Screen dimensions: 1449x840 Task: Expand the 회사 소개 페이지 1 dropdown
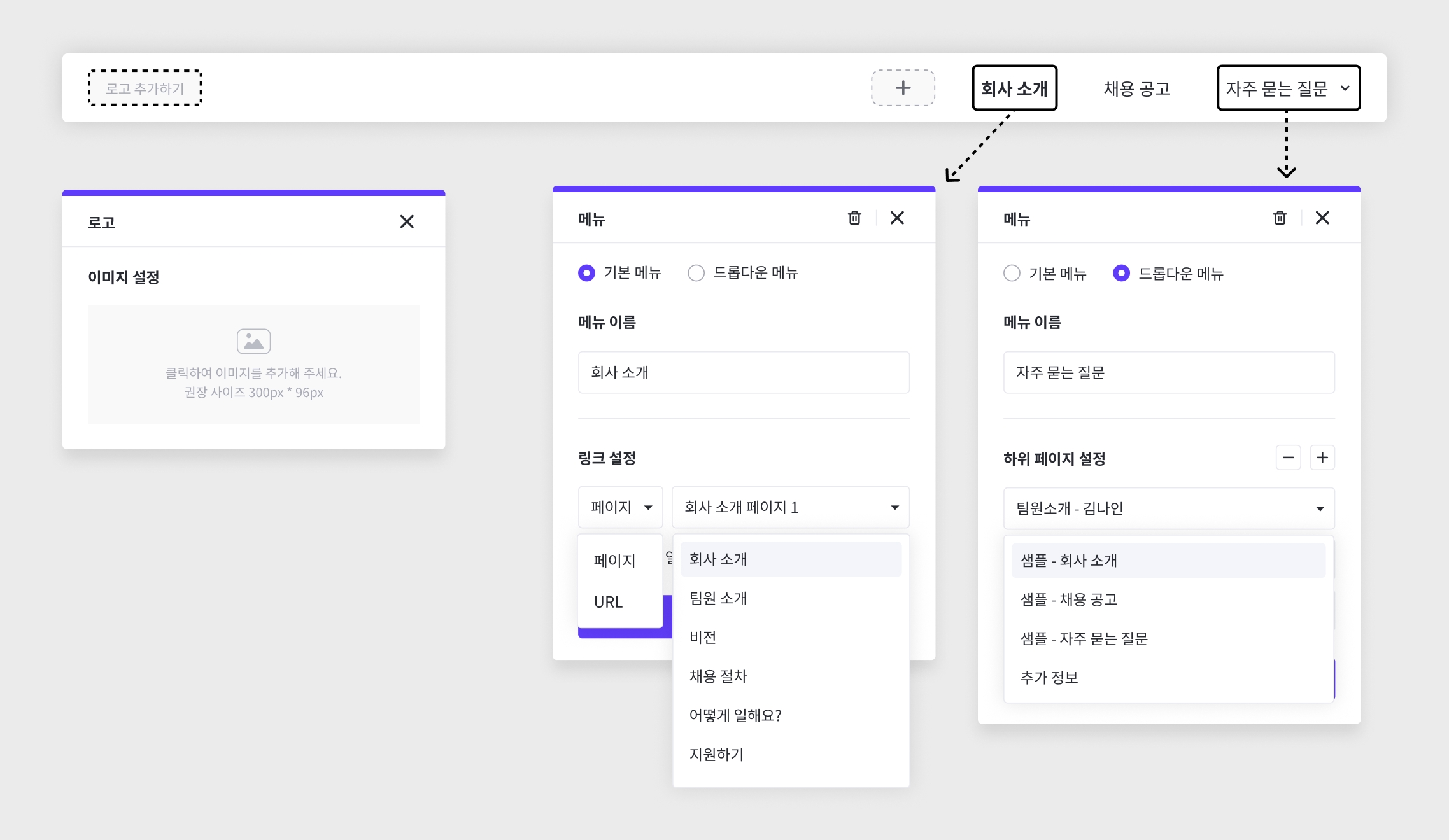click(790, 507)
